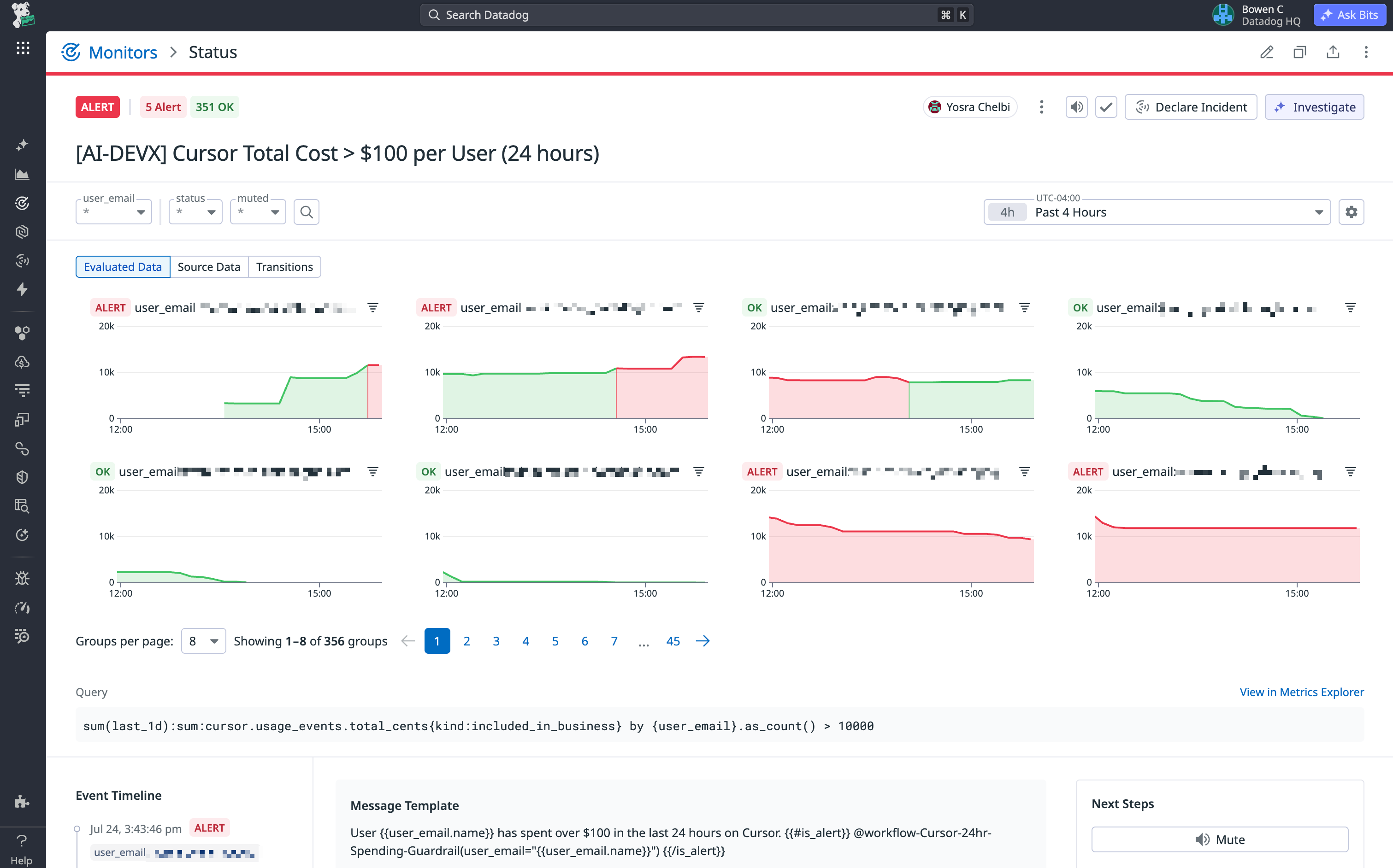Expand the status filter dropdown
This screenshot has height=868, width=1393.
pyautogui.click(x=195, y=212)
